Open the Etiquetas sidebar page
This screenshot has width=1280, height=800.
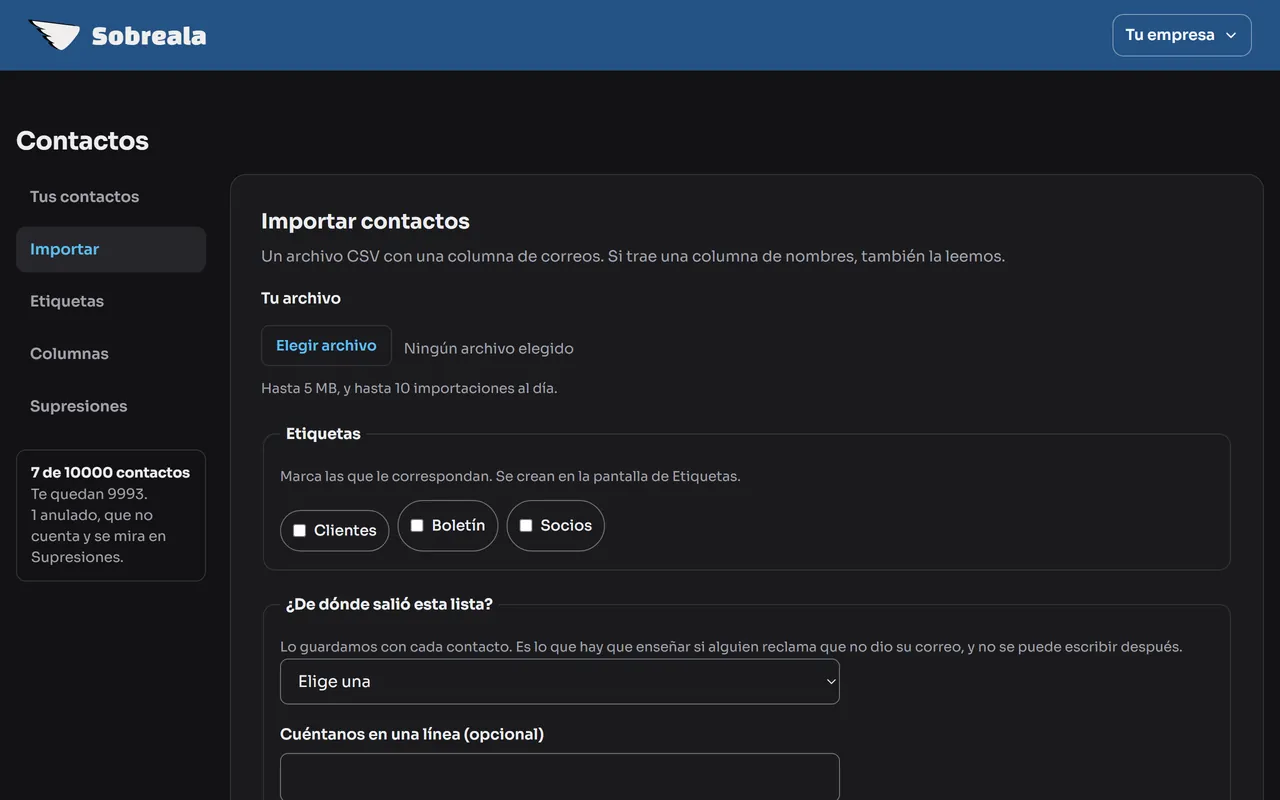click(x=111, y=301)
